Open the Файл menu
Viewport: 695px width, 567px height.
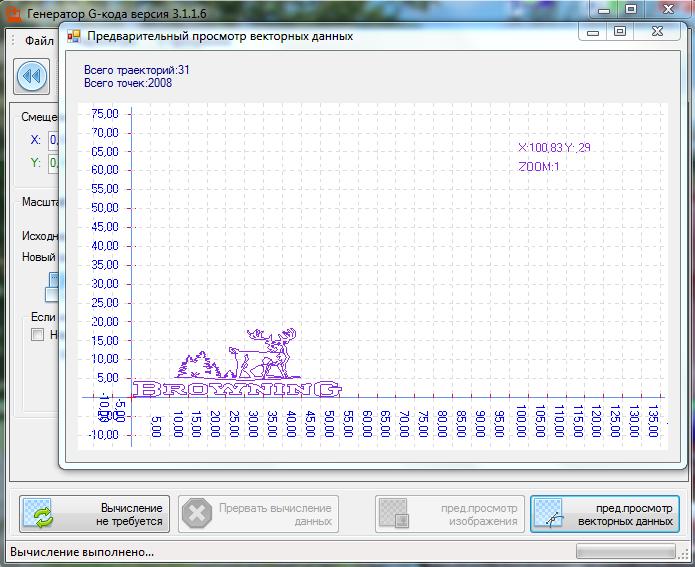click(x=39, y=41)
